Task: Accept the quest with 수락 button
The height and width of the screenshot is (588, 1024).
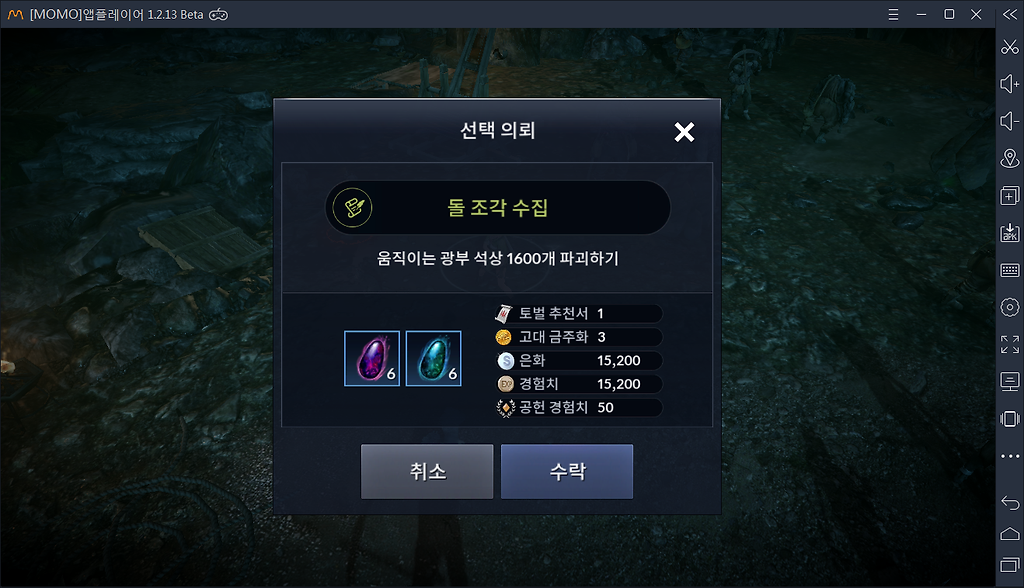Action: [567, 472]
